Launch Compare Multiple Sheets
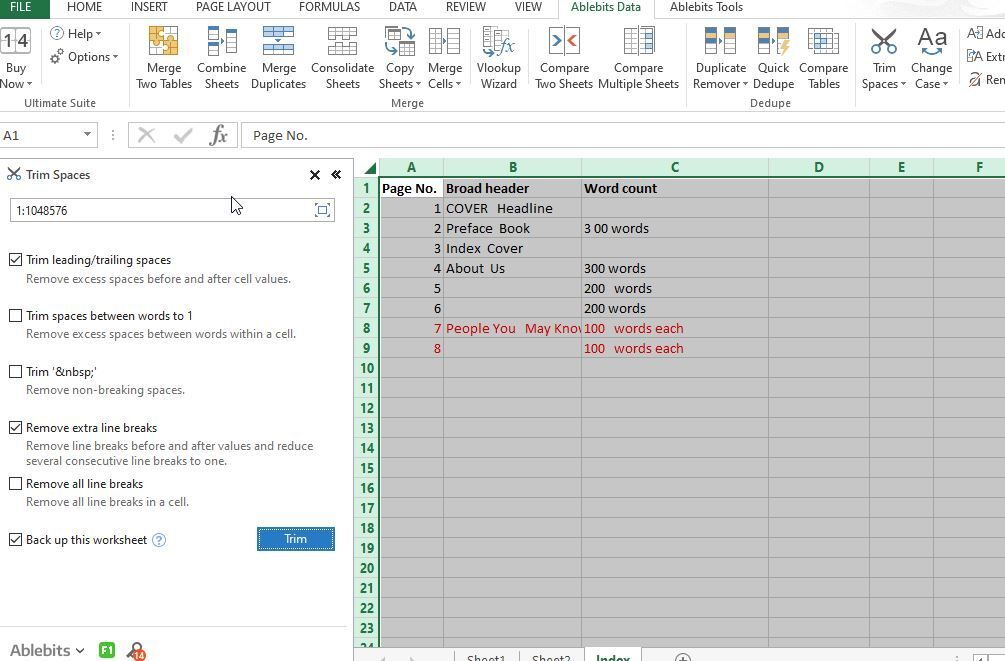1005x661 pixels. point(638,56)
